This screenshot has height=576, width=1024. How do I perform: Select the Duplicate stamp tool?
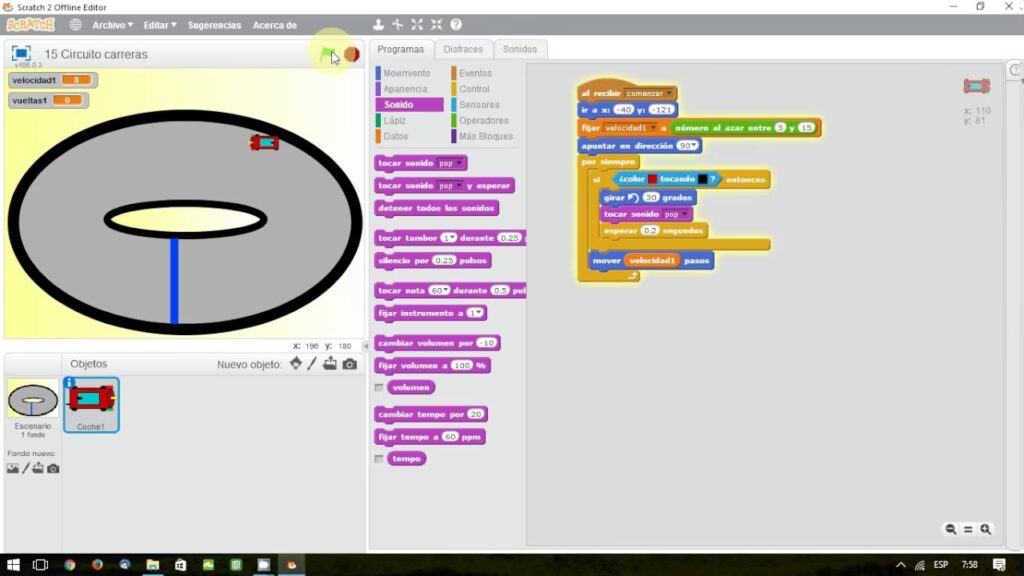pyautogui.click(x=378, y=24)
